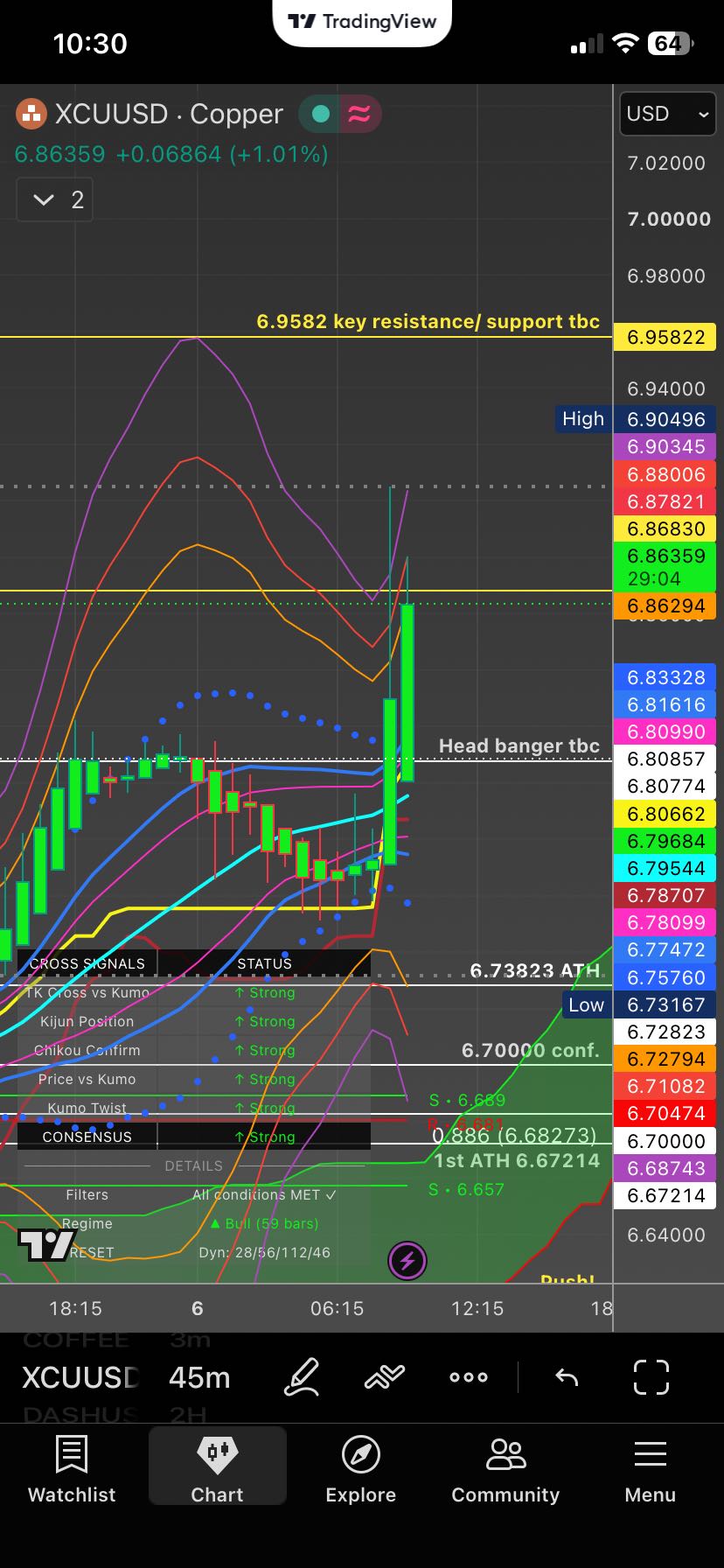This screenshot has height=1568, width=724.
Task: Click the 7.00000 price scale value
Action: [x=669, y=219]
